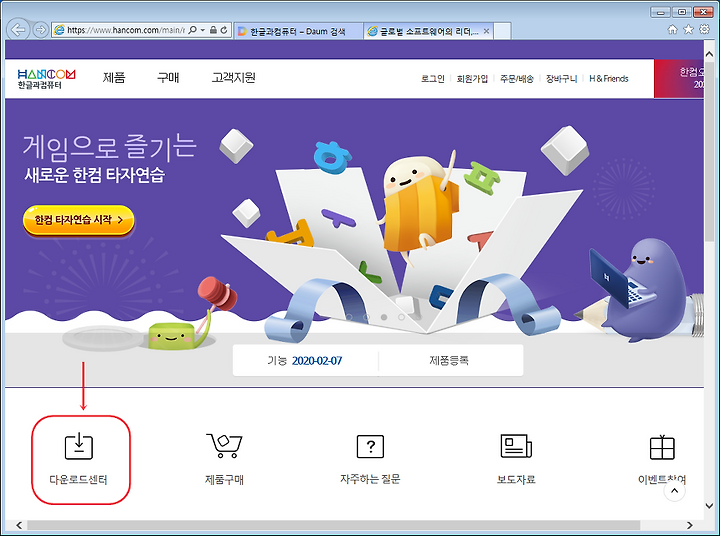Click the horizontal scrollbar thumb
Viewport: 720px width, 536px height.
click(x=334, y=525)
